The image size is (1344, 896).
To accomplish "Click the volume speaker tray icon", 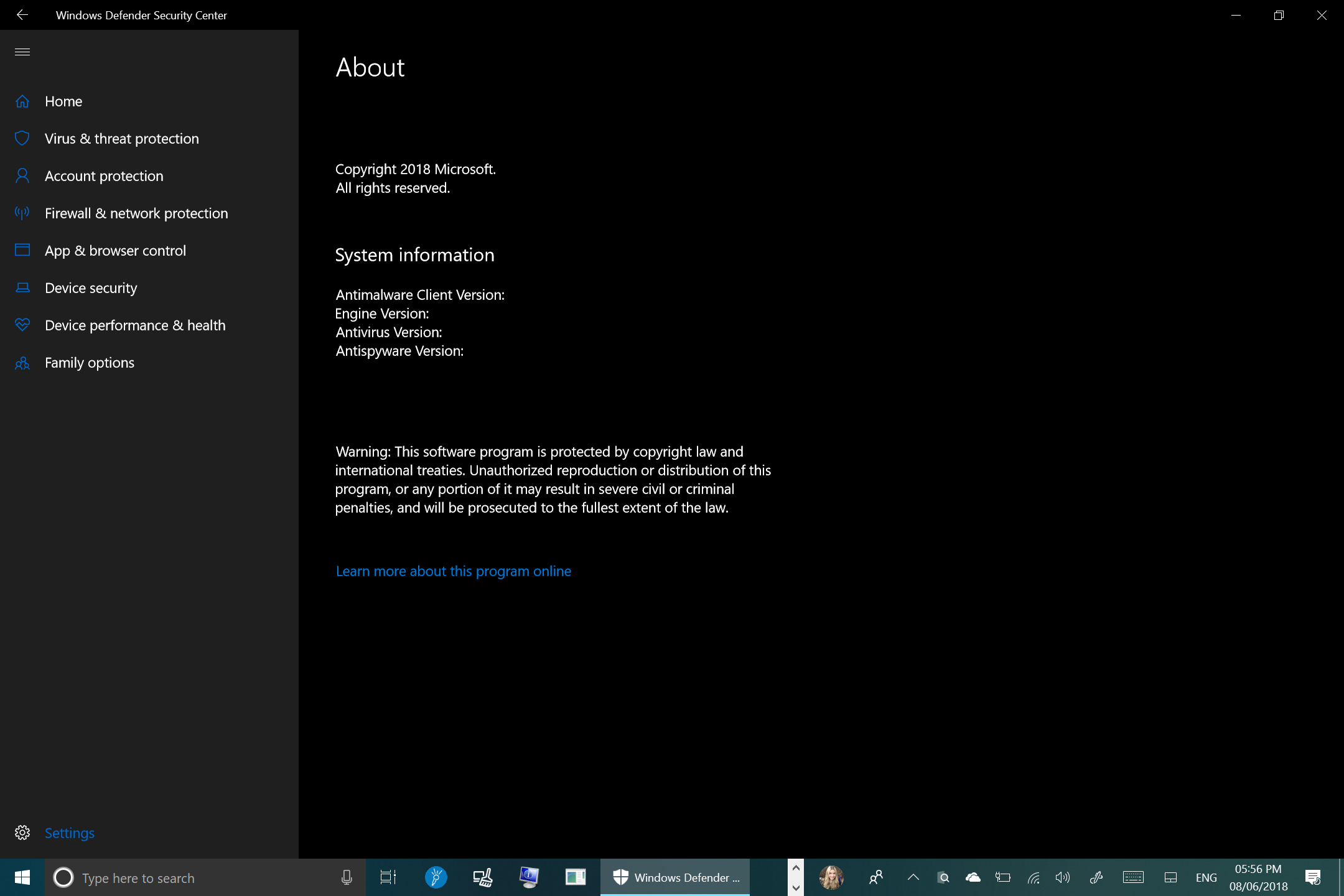I will coord(1063,877).
